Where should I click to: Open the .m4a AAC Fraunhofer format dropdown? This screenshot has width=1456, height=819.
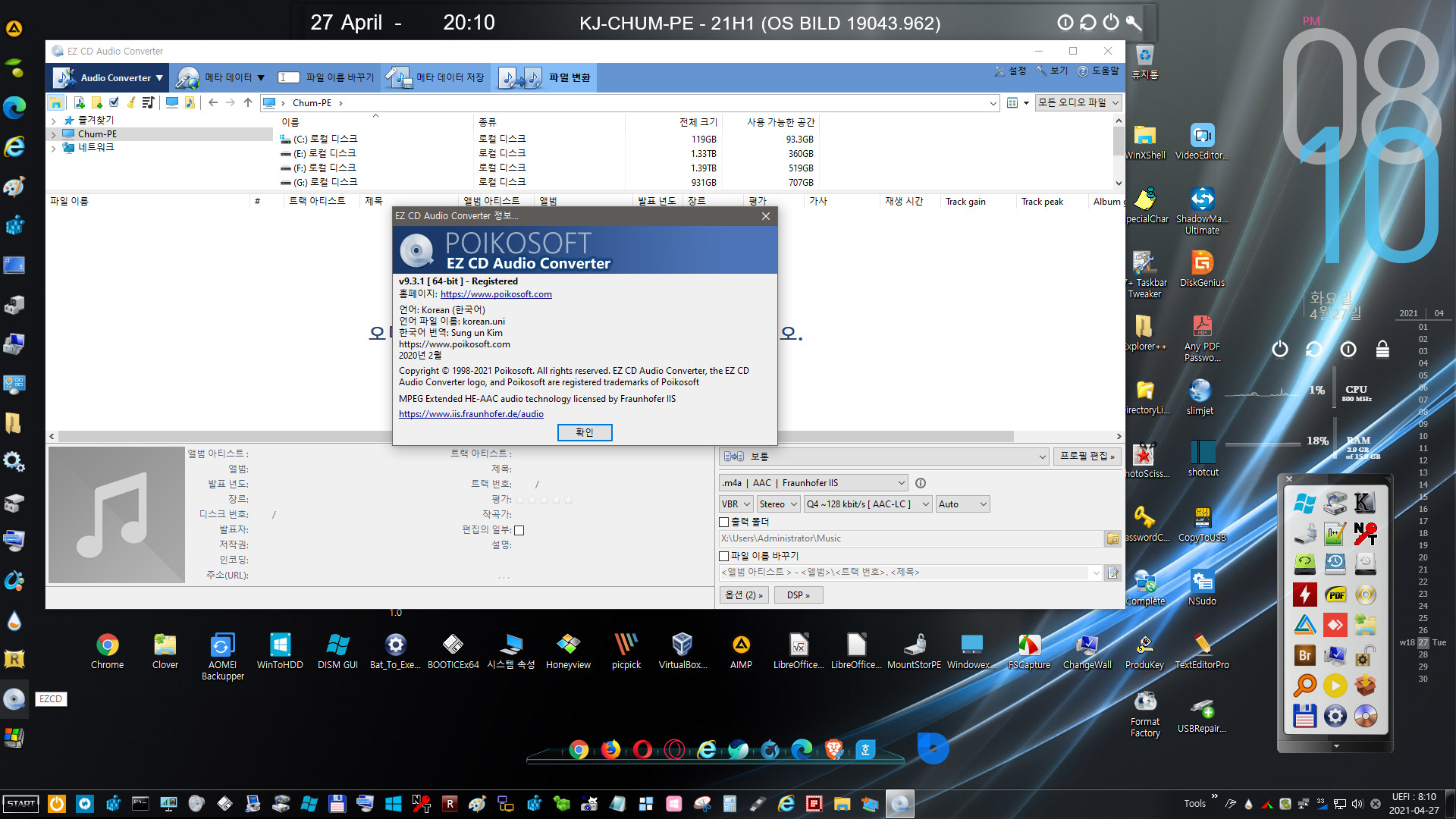[x=813, y=483]
